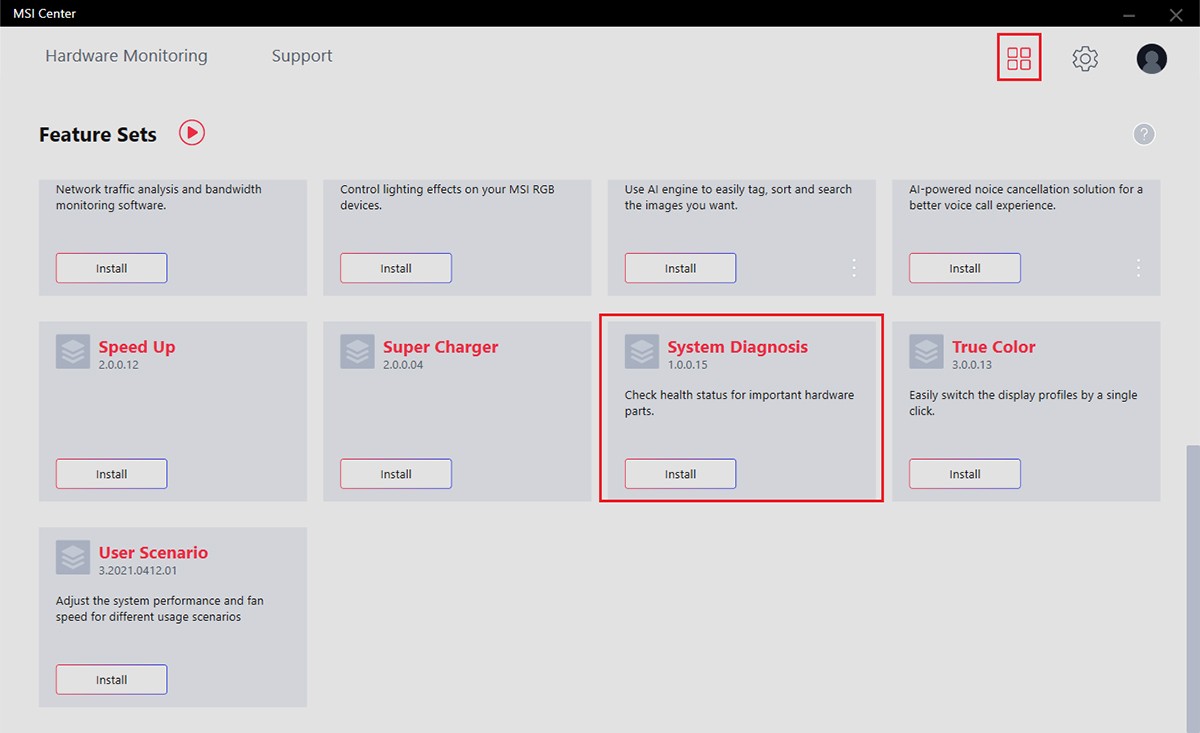Switch to Hardware Monitoring tab

[126, 56]
